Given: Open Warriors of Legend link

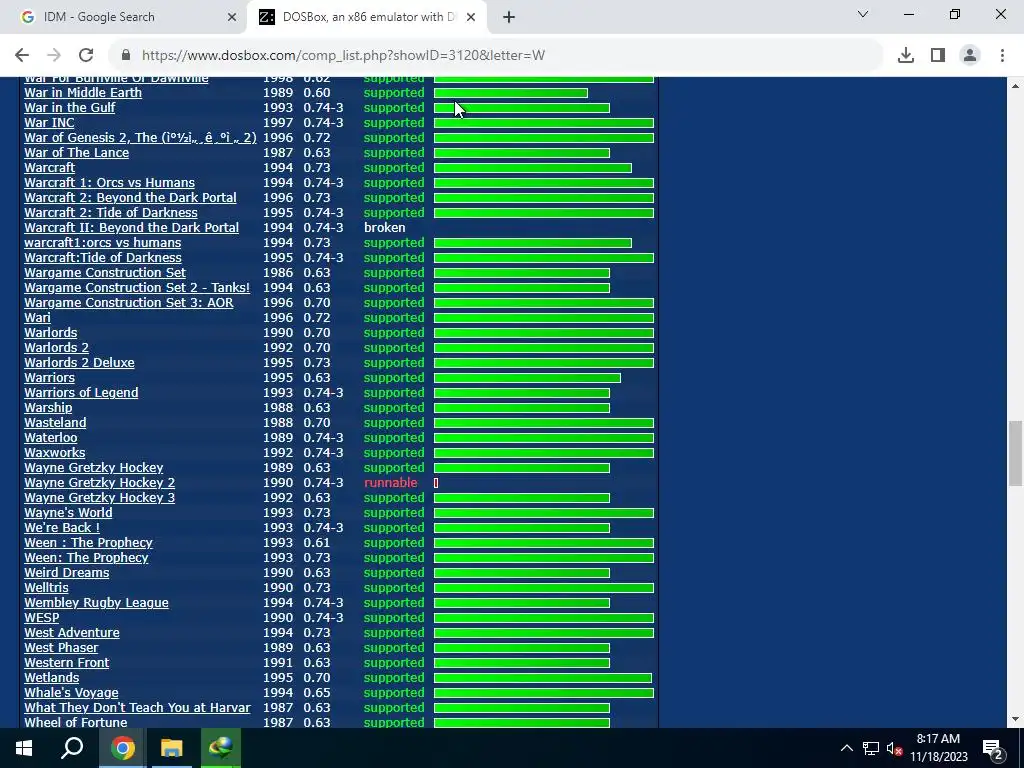Looking at the screenshot, I should 81,393.
